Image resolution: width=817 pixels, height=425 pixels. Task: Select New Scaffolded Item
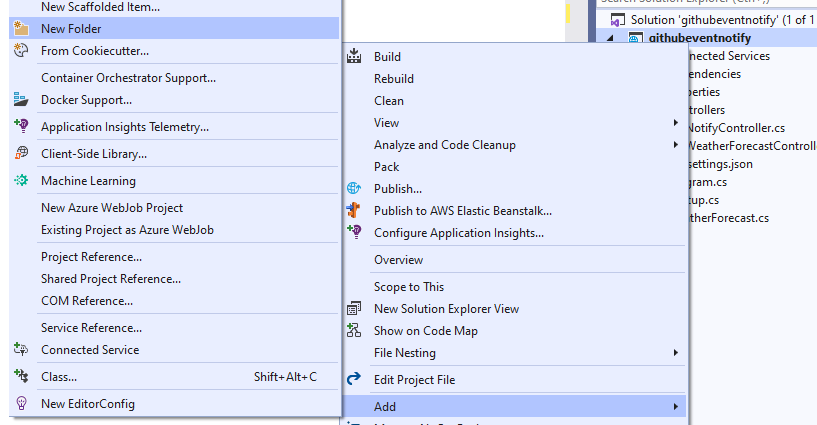click(174, 7)
